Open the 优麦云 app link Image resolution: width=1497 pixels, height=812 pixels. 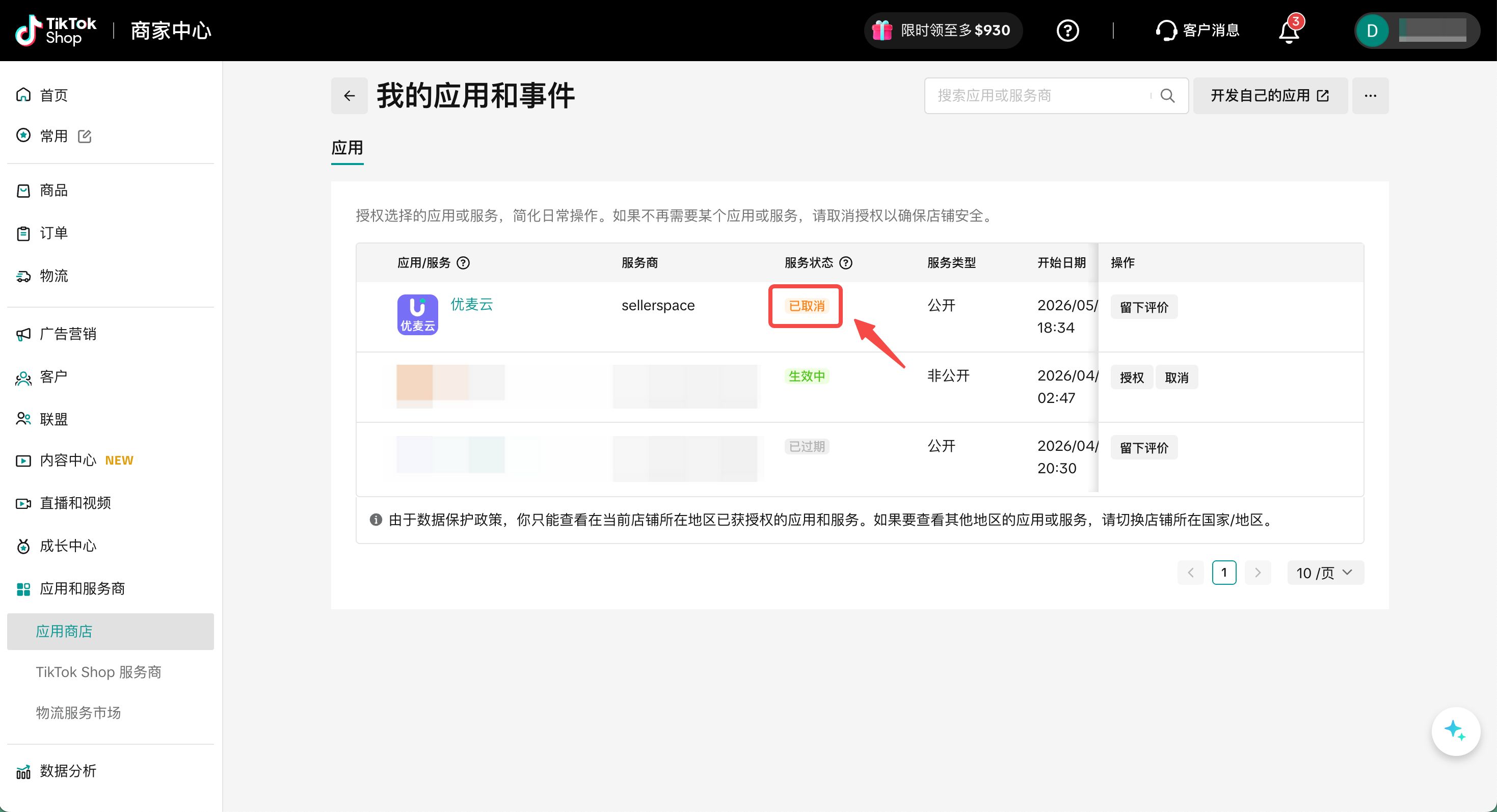point(472,304)
